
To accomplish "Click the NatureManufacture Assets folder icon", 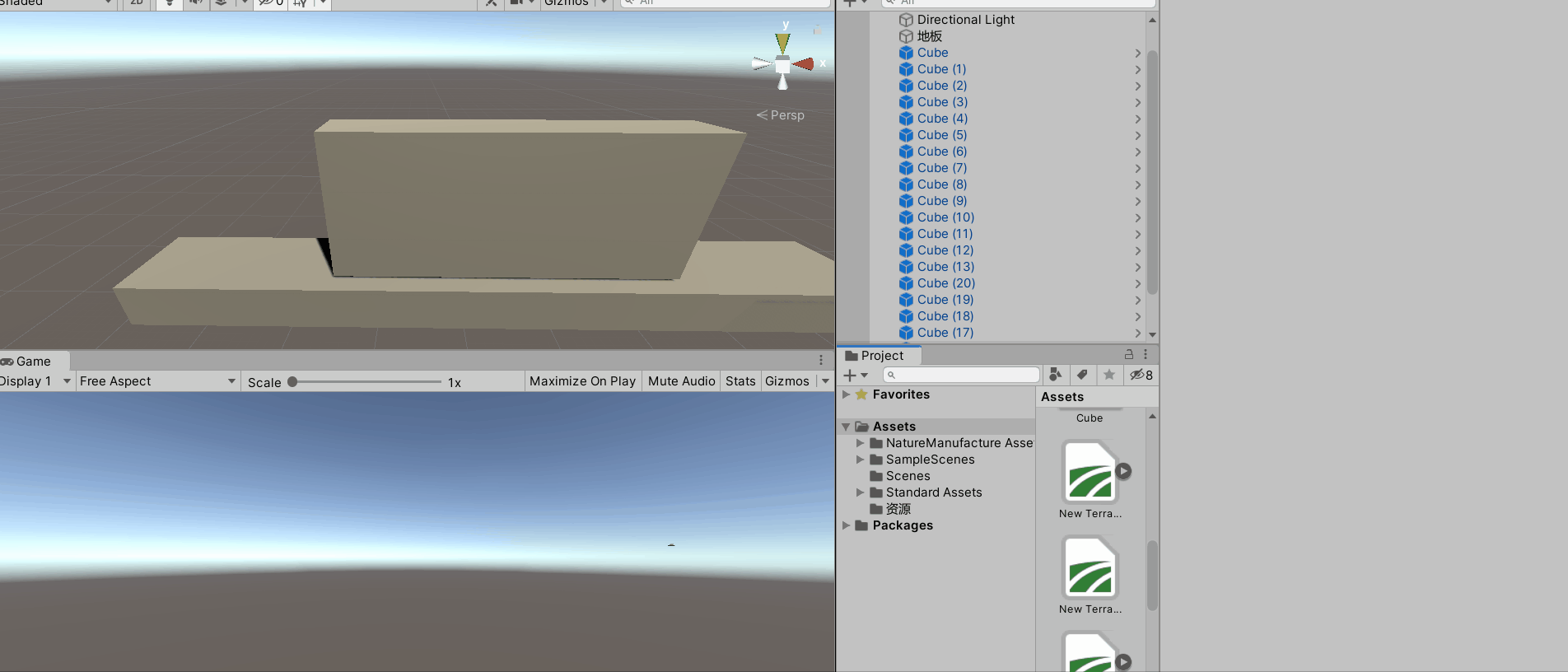I will point(876,443).
